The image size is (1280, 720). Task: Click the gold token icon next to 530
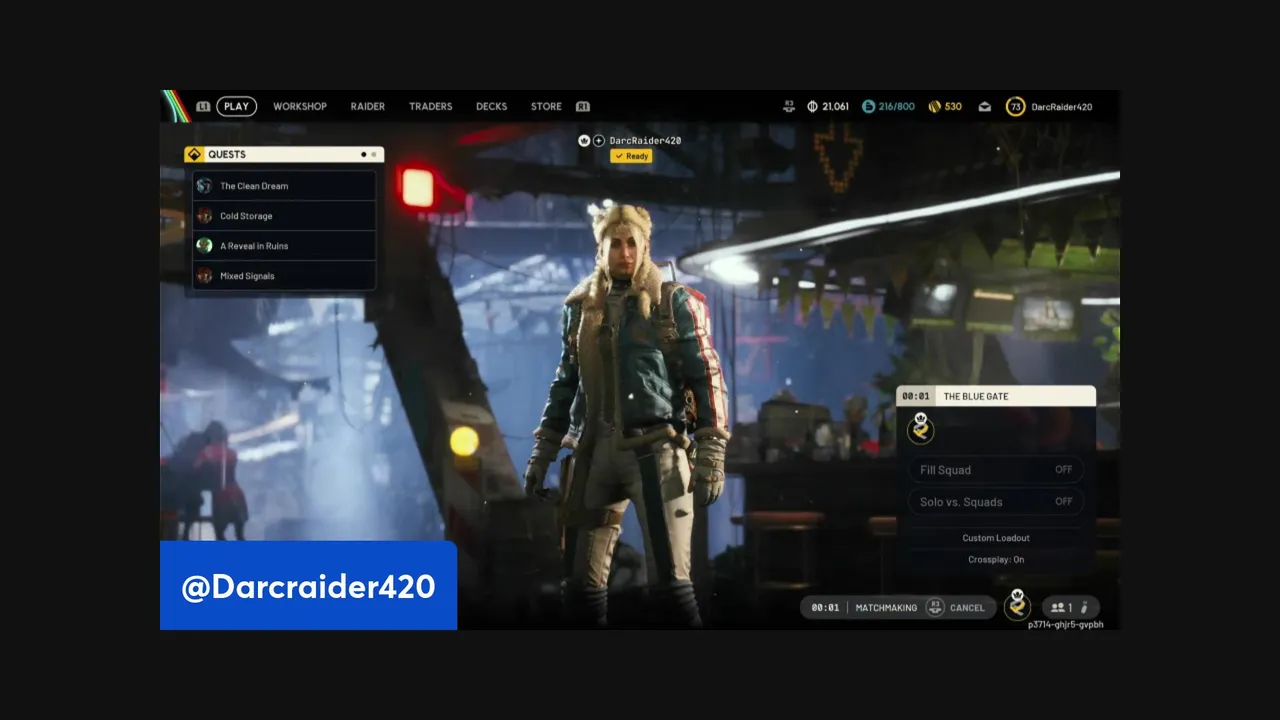pos(934,106)
